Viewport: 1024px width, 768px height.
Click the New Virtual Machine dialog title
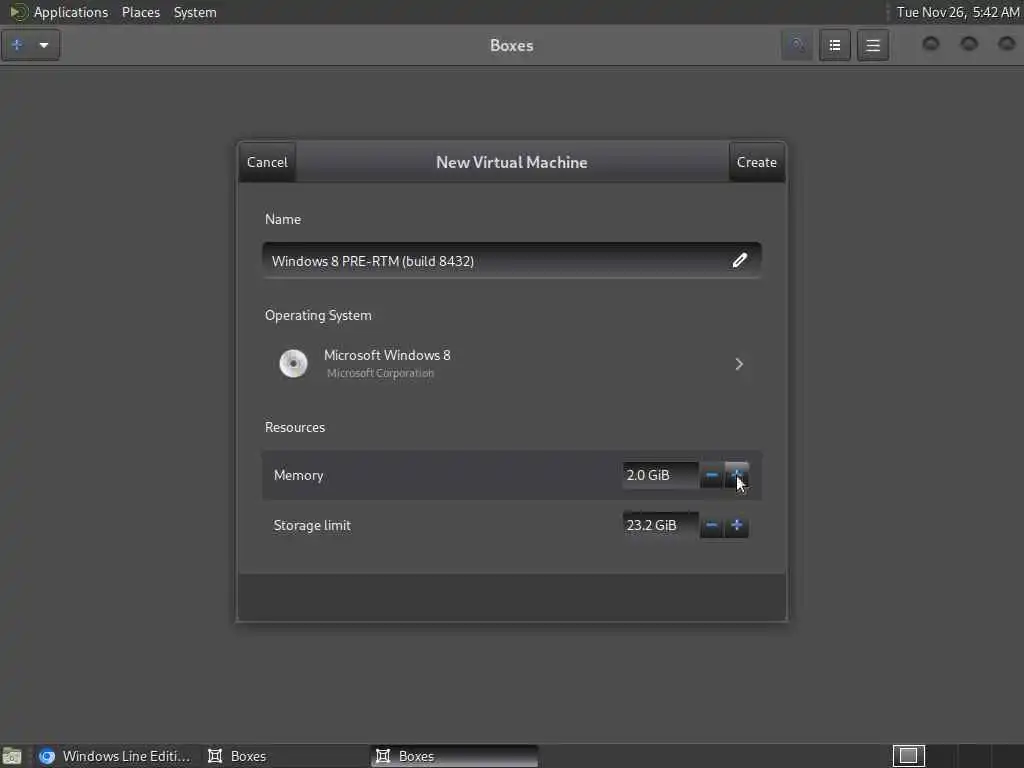[512, 162]
